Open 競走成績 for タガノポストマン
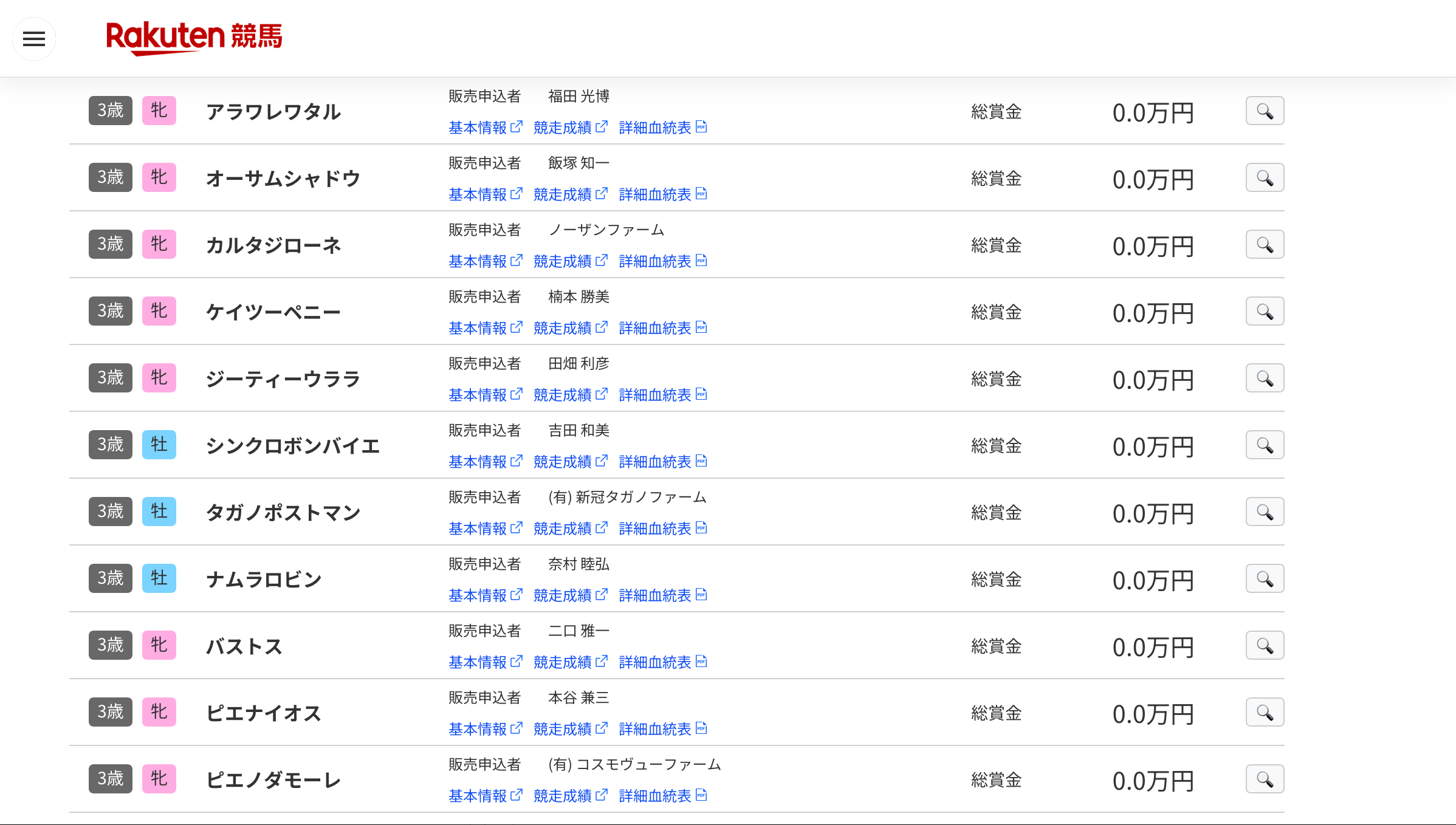 click(x=571, y=529)
